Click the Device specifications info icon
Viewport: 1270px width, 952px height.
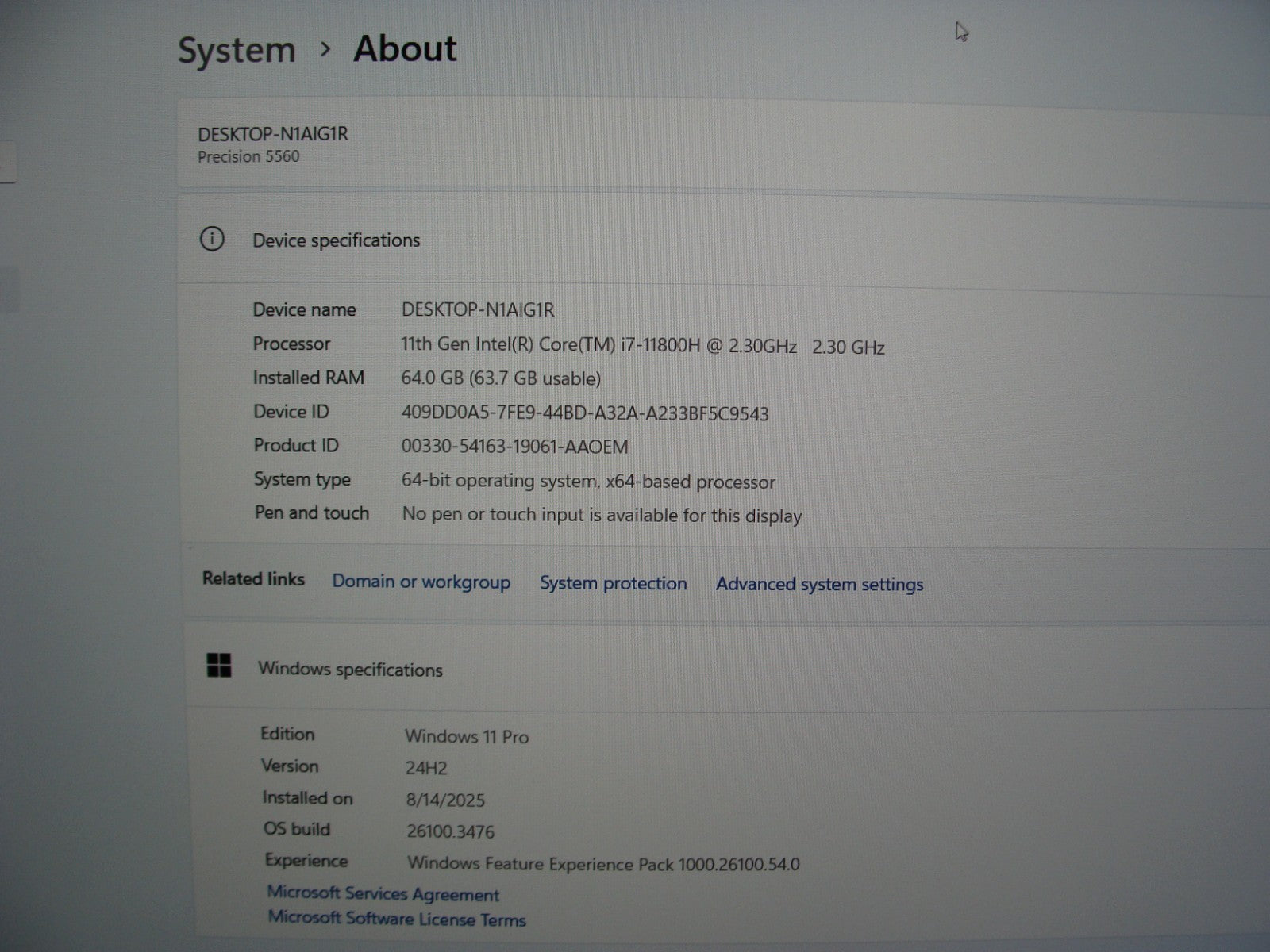212,239
